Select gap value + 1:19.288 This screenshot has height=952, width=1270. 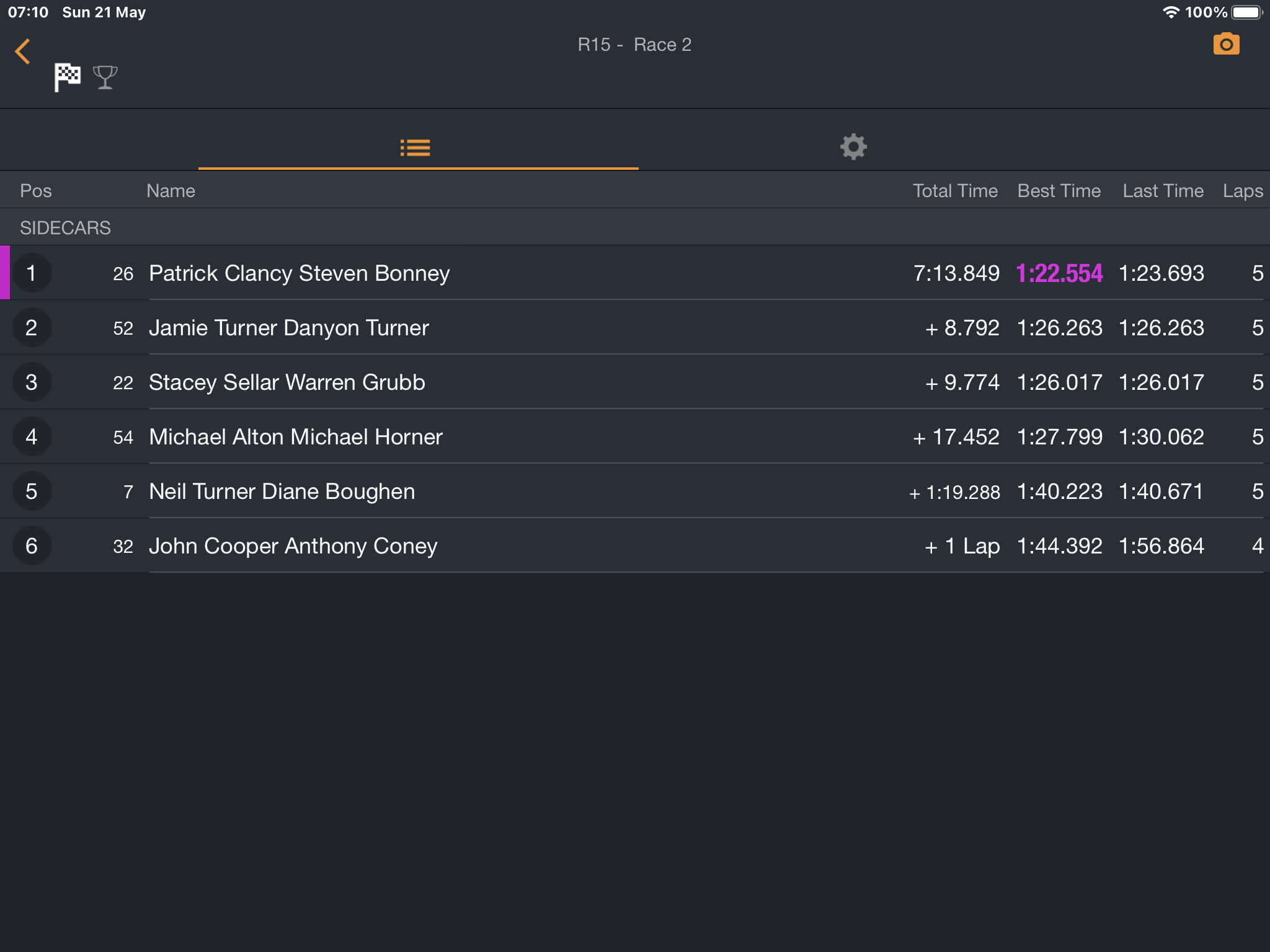[x=954, y=492]
